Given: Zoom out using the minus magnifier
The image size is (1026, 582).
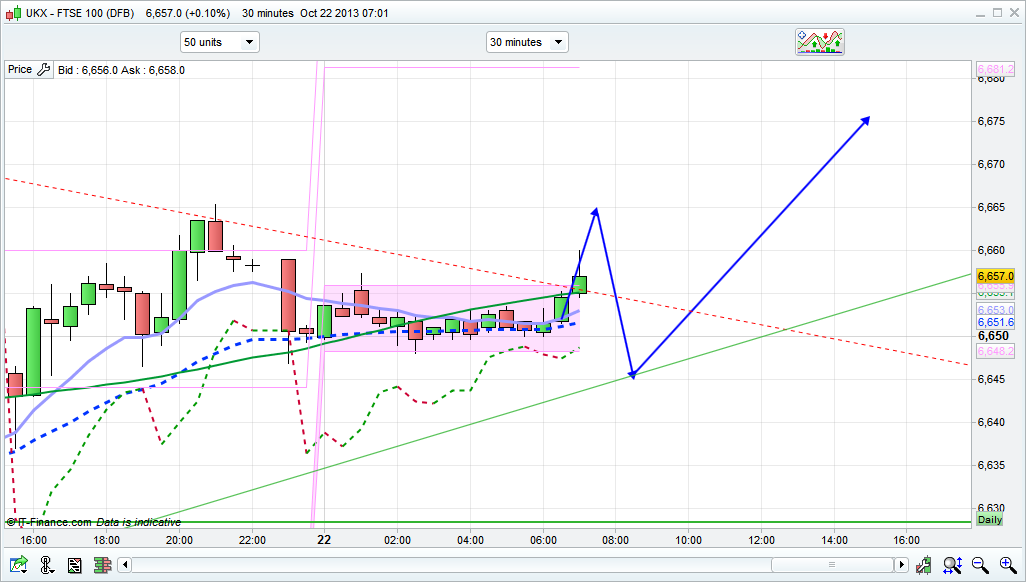Looking at the screenshot, I should coord(980,566).
